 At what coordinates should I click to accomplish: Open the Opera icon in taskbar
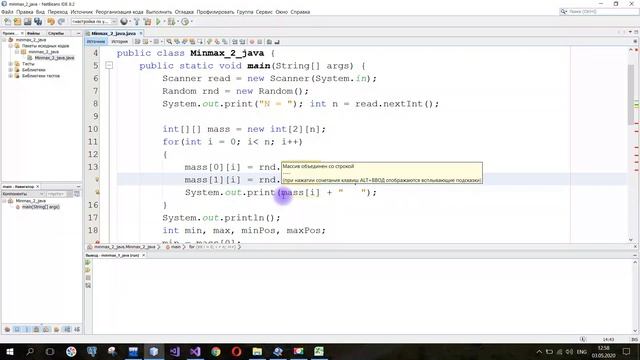click(236, 351)
